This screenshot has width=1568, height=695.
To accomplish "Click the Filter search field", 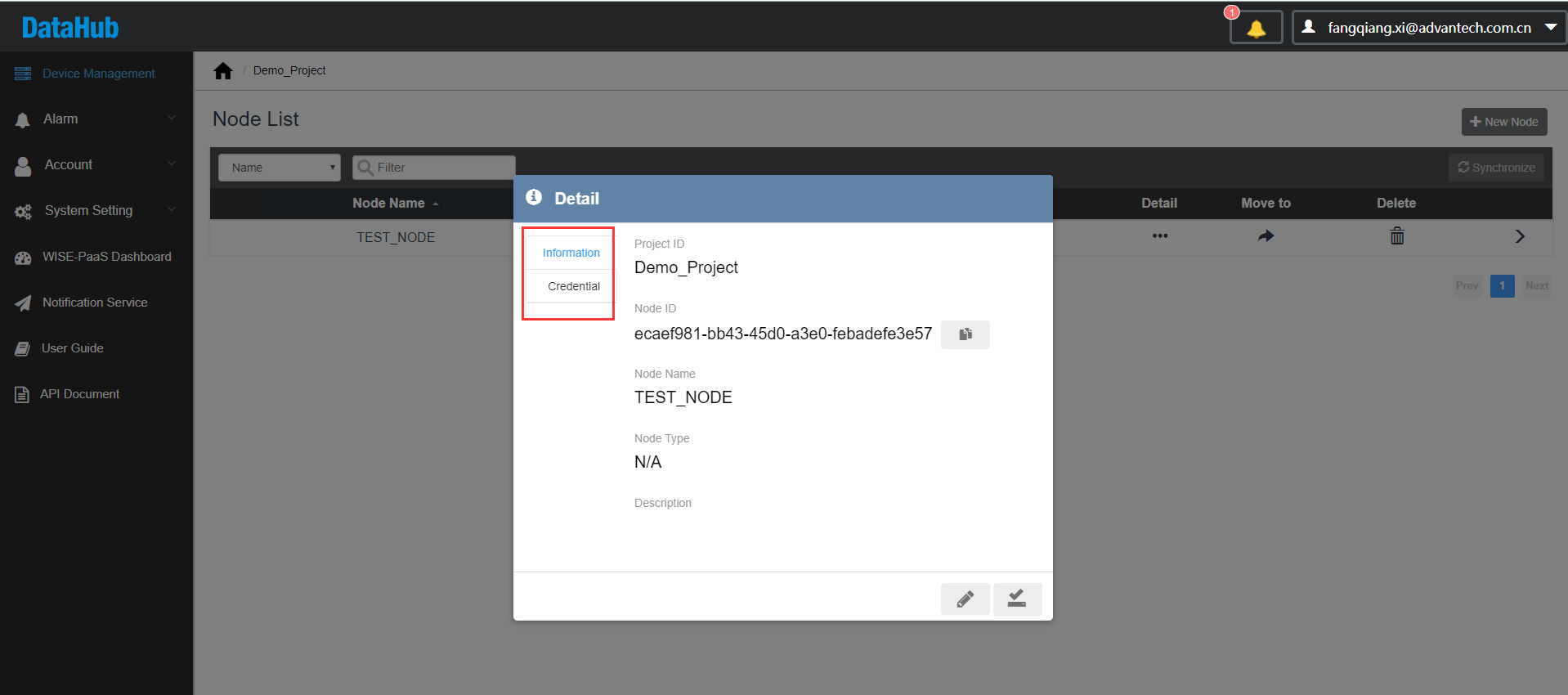I will pos(434,168).
